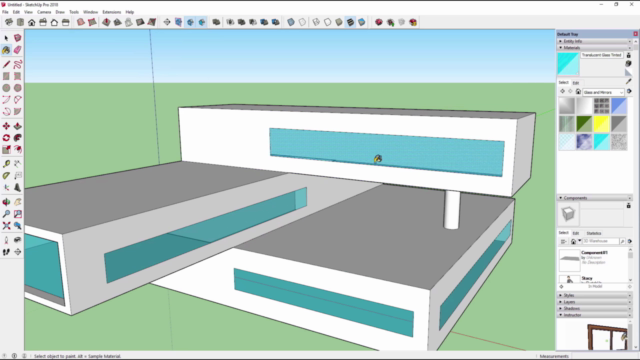Activate the Rotate tool

tap(6, 138)
